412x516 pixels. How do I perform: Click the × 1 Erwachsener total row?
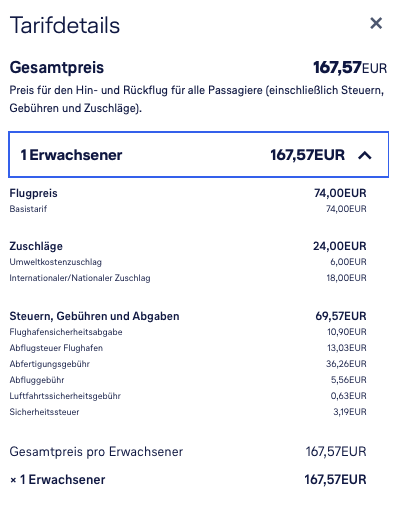(x=188, y=480)
